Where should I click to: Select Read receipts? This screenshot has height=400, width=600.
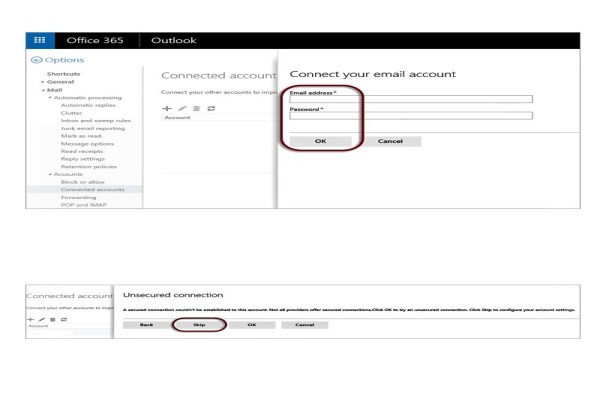pyautogui.click(x=82, y=151)
